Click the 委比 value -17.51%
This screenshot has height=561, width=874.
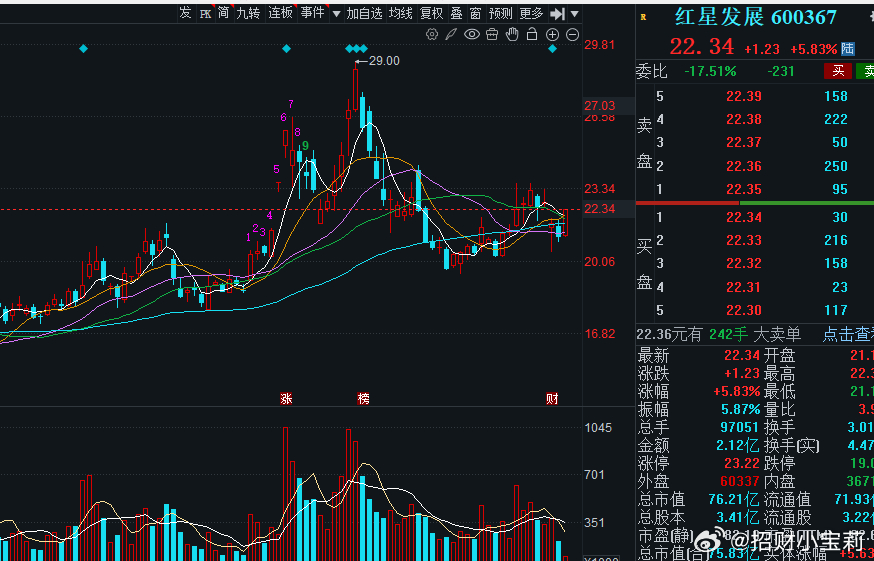point(710,71)
